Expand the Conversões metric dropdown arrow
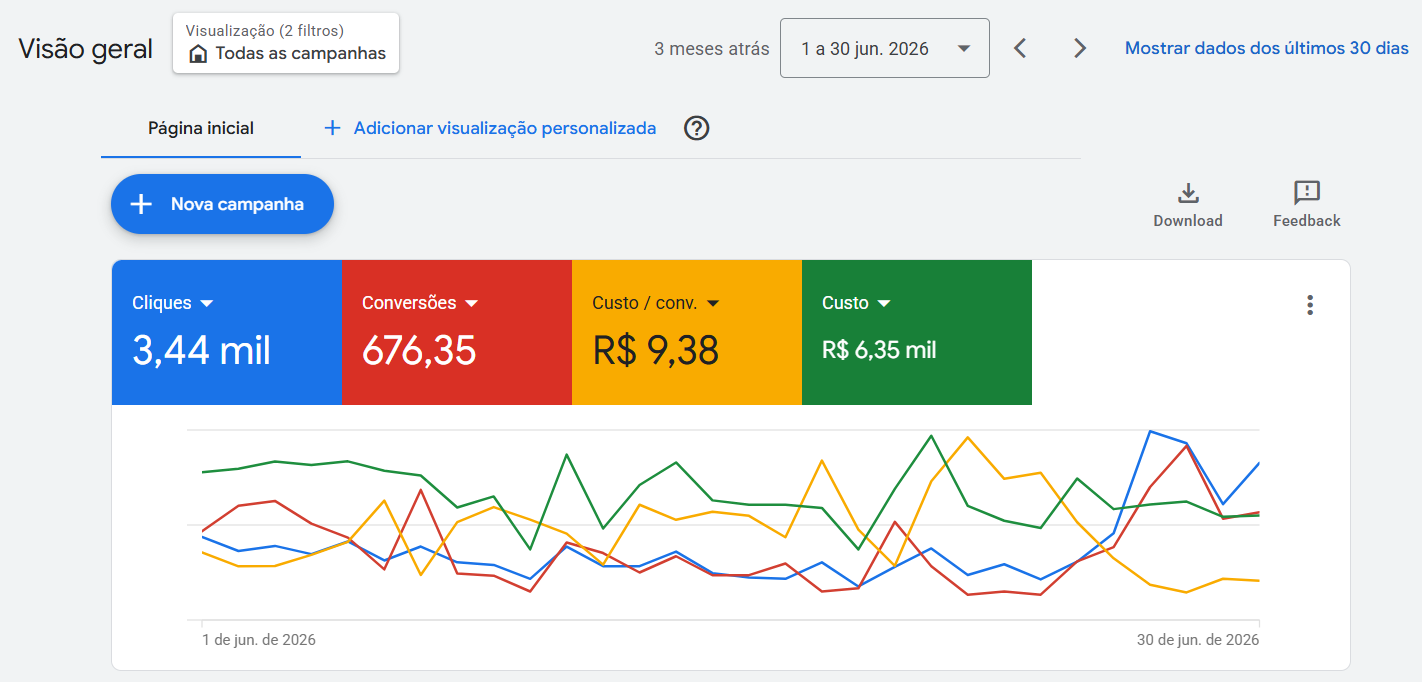Screen dimensions: 1422x682 (471, 303)
